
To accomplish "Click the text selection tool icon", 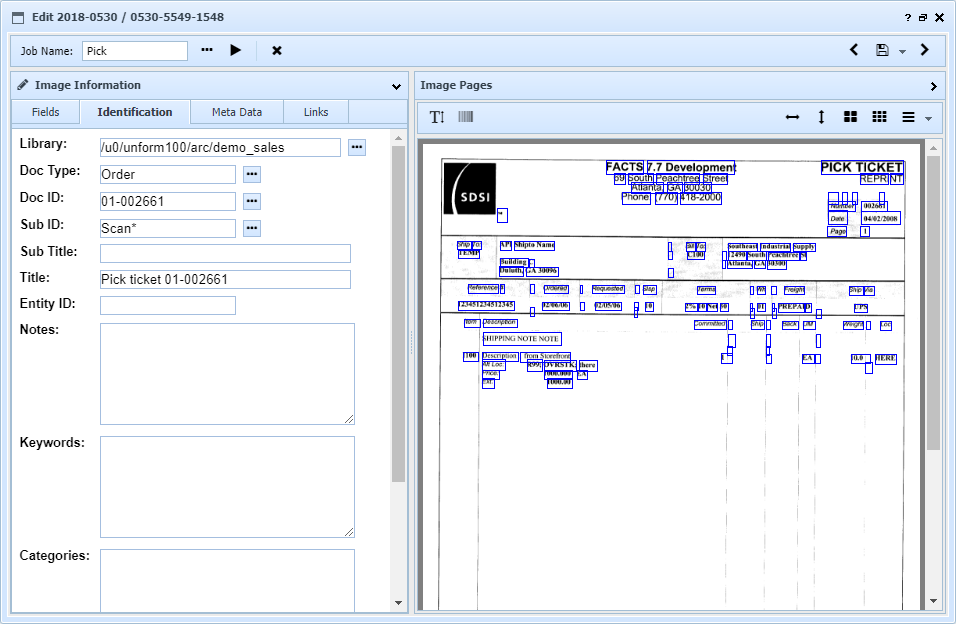I will tap(437, 117).
